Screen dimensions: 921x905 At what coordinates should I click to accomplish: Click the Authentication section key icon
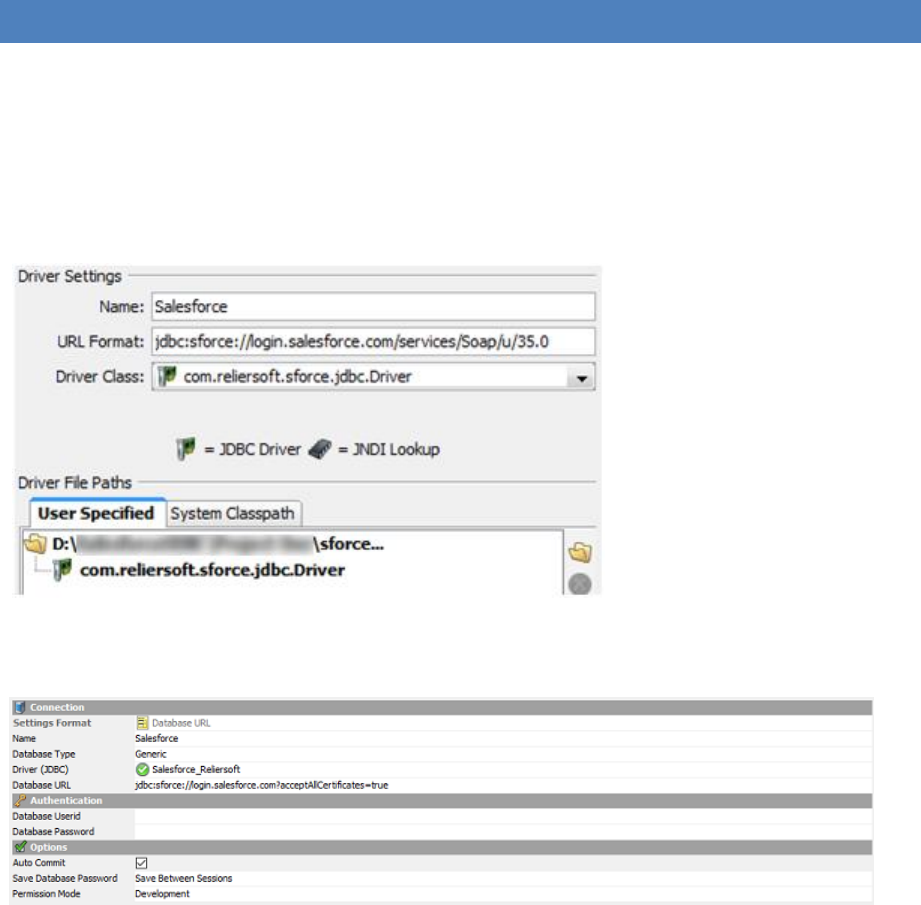pos(21,800)
